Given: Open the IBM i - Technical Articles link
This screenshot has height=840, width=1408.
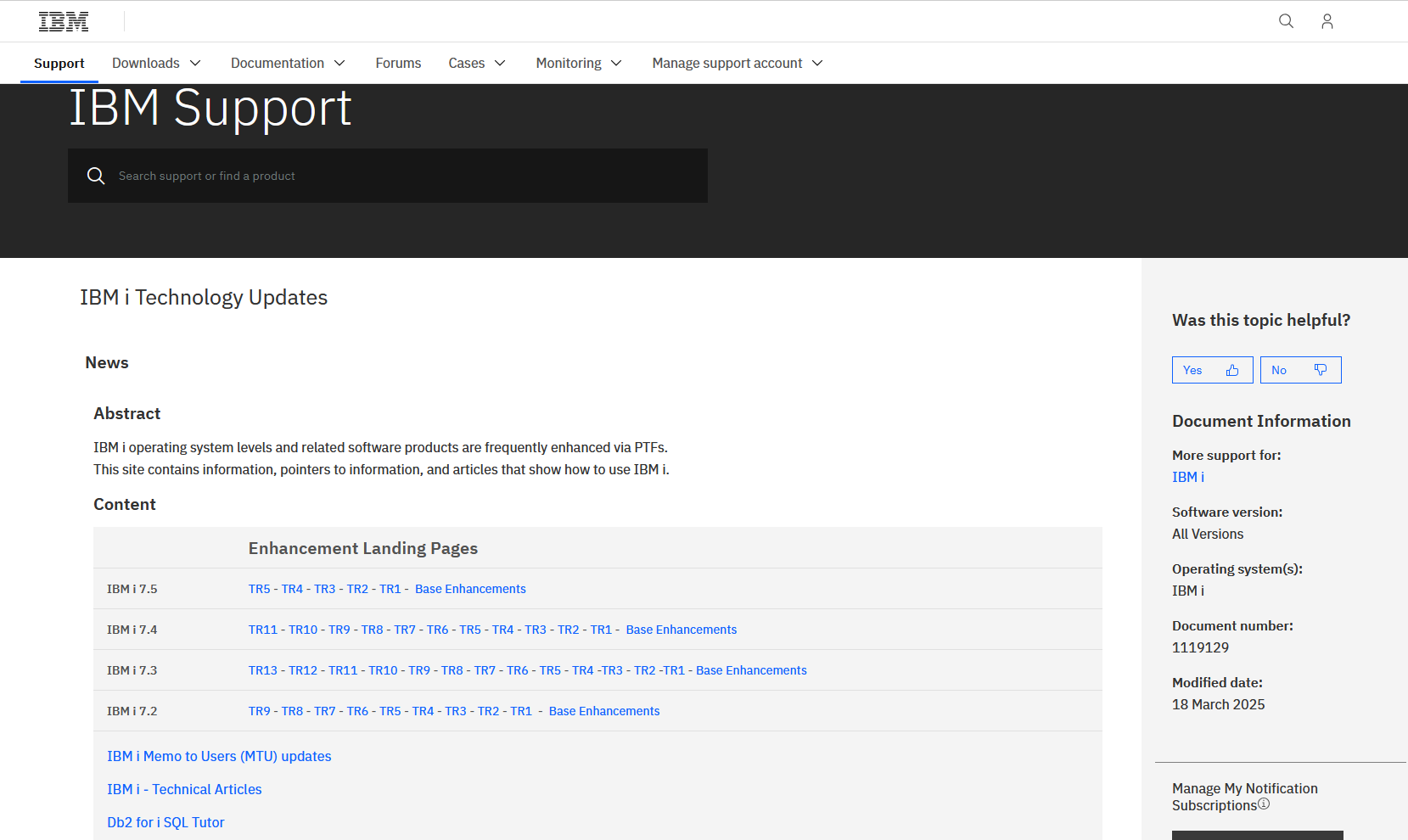Looking at the screenshot, I should click(x=184, y=789).
